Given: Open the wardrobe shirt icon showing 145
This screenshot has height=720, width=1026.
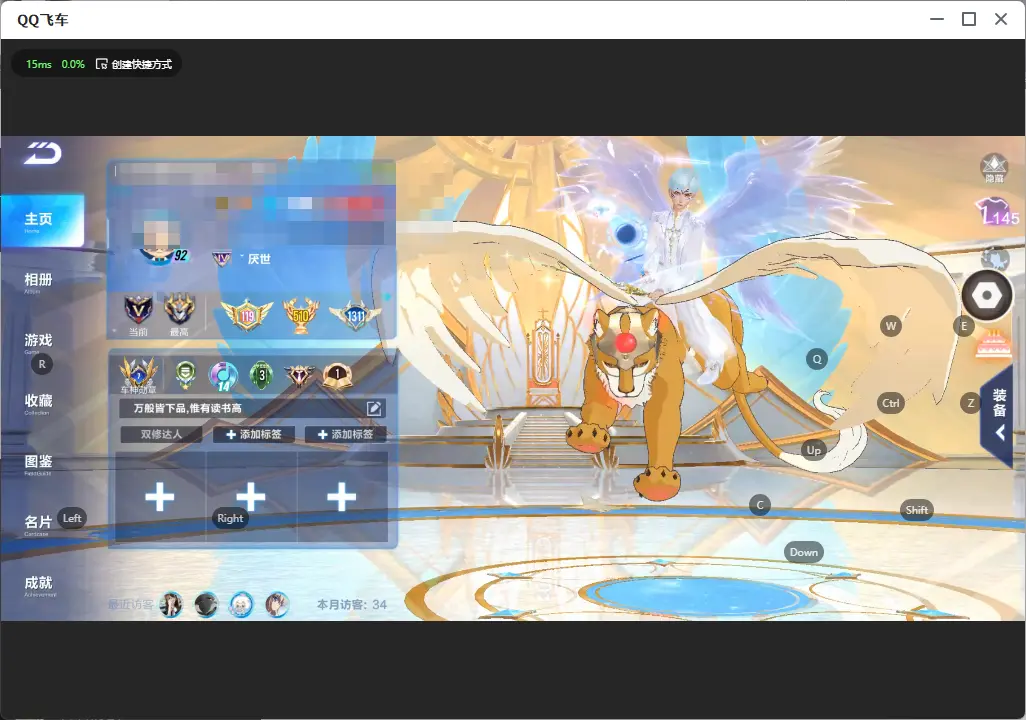Looking at the screenshot, I should point(998,212).
